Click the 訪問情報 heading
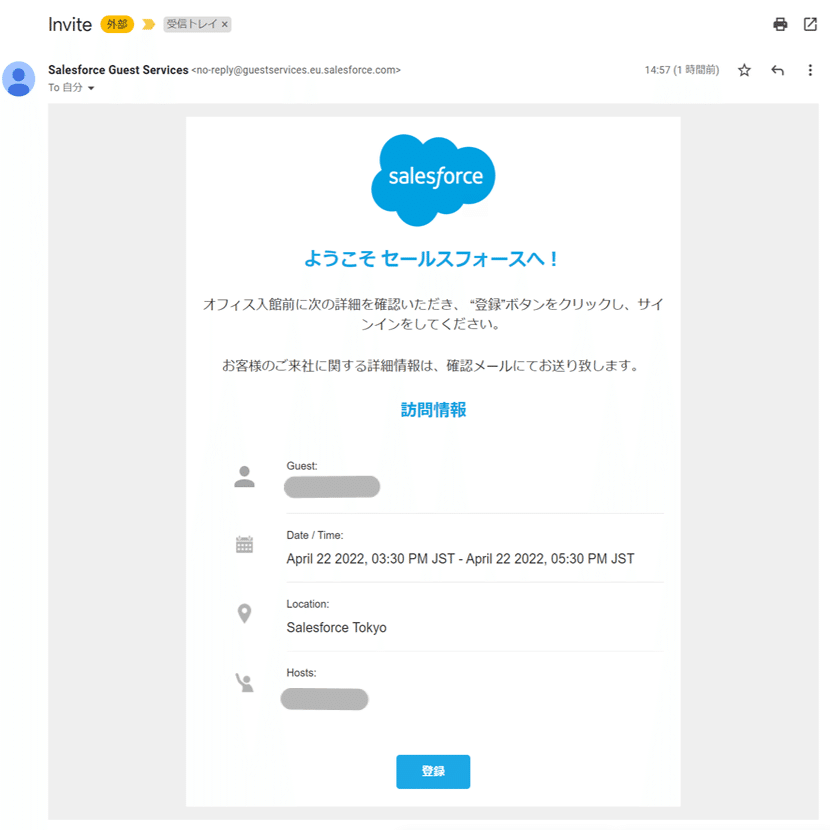 pos(433,410)
